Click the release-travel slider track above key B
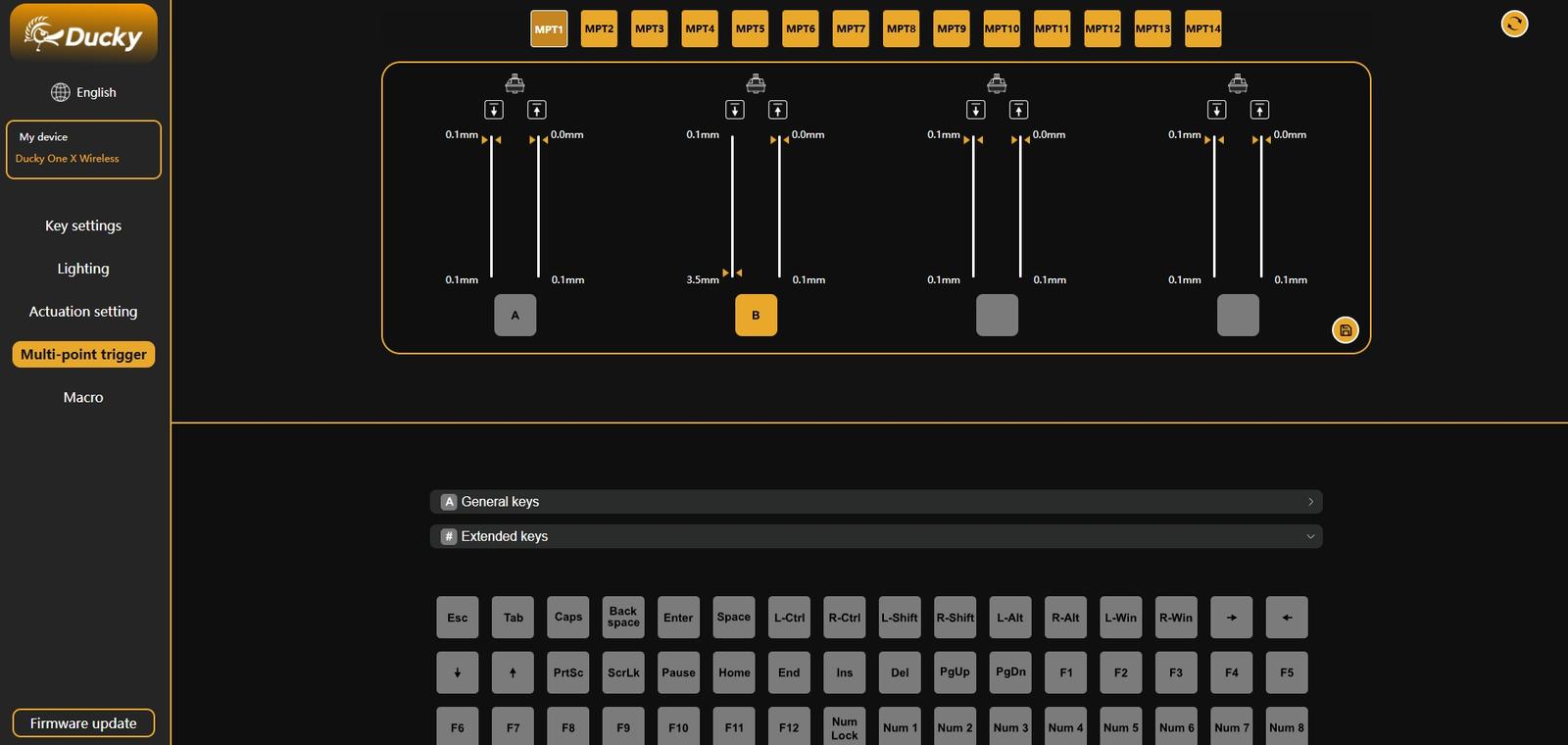1568x745 pixels. point(779,206)
